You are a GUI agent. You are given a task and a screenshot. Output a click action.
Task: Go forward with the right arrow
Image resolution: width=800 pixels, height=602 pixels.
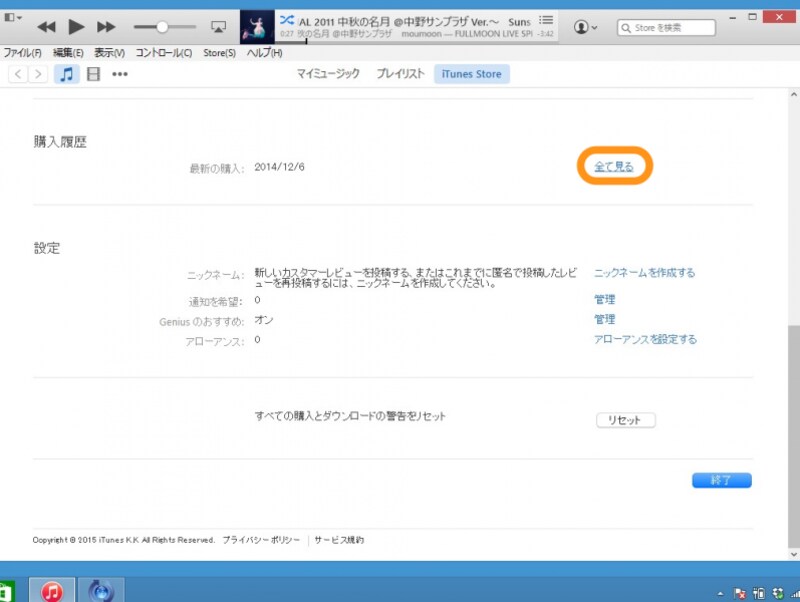point(38,74)
